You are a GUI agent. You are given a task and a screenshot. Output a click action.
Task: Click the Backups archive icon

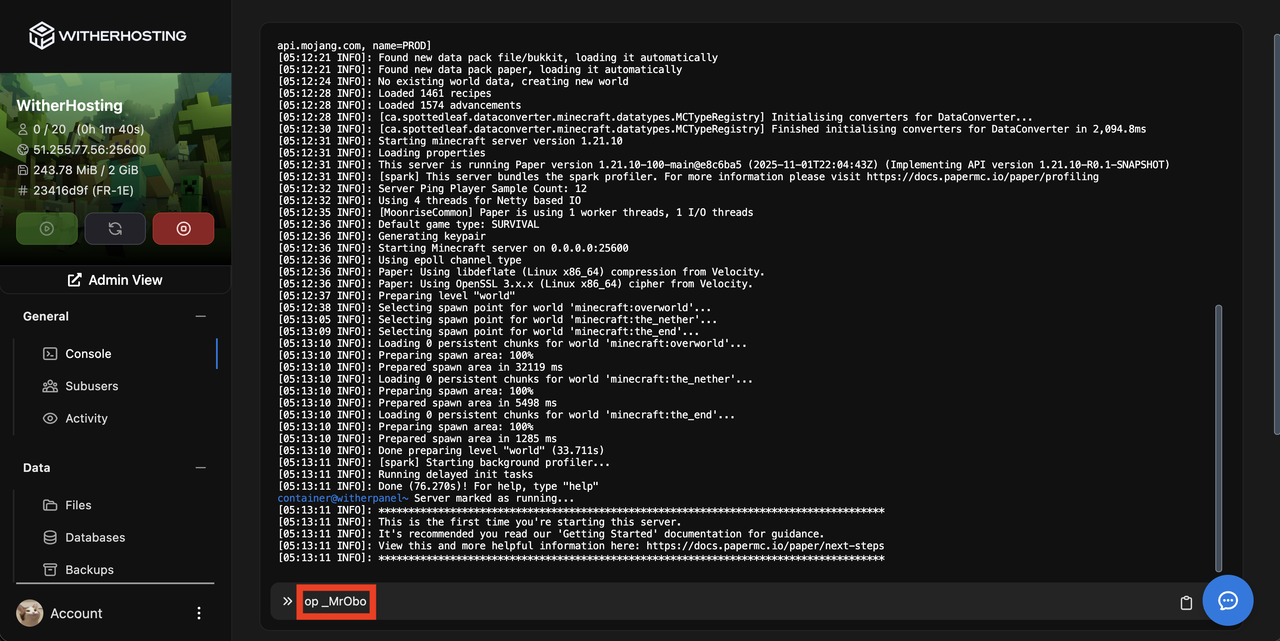tap(50, 569)
